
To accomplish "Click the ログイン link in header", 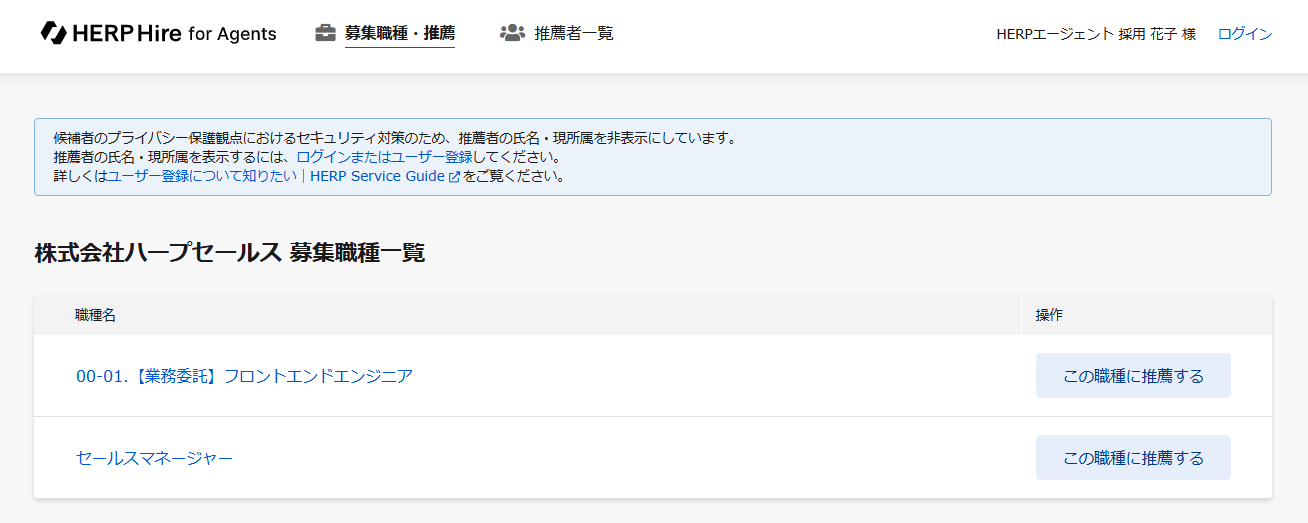I will pos(1244,34).
